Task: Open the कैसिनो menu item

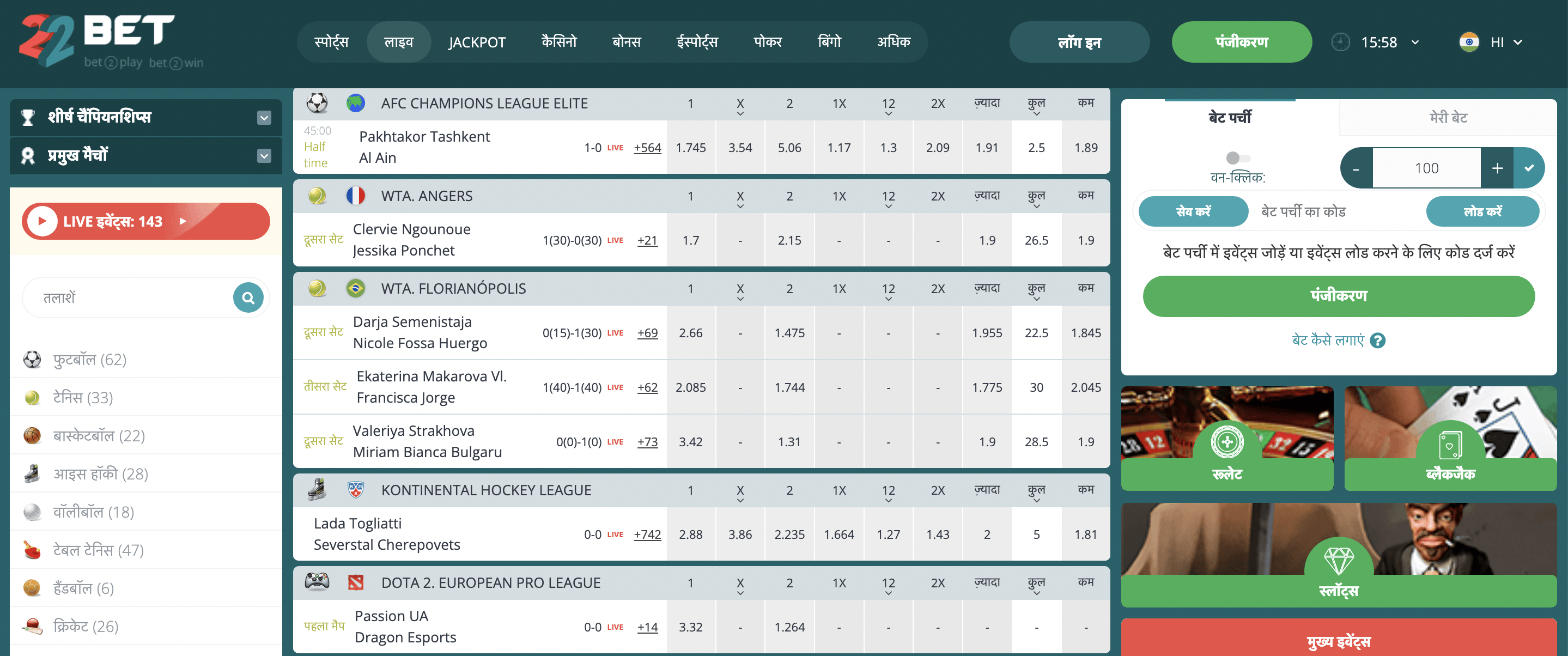Action: point(559,42)
